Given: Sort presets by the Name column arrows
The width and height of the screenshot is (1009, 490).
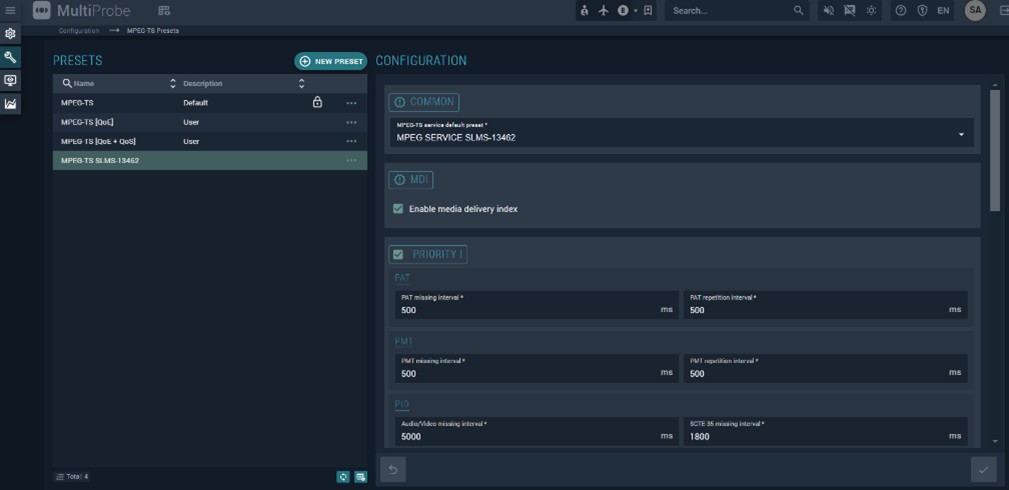Looking at the screenshot, I should click(x=172, y=84).
